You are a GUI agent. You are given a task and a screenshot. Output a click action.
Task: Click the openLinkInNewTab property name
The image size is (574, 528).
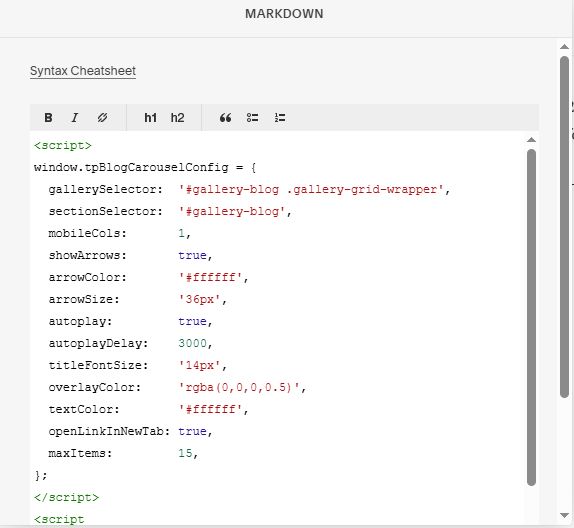pos(109,431)
